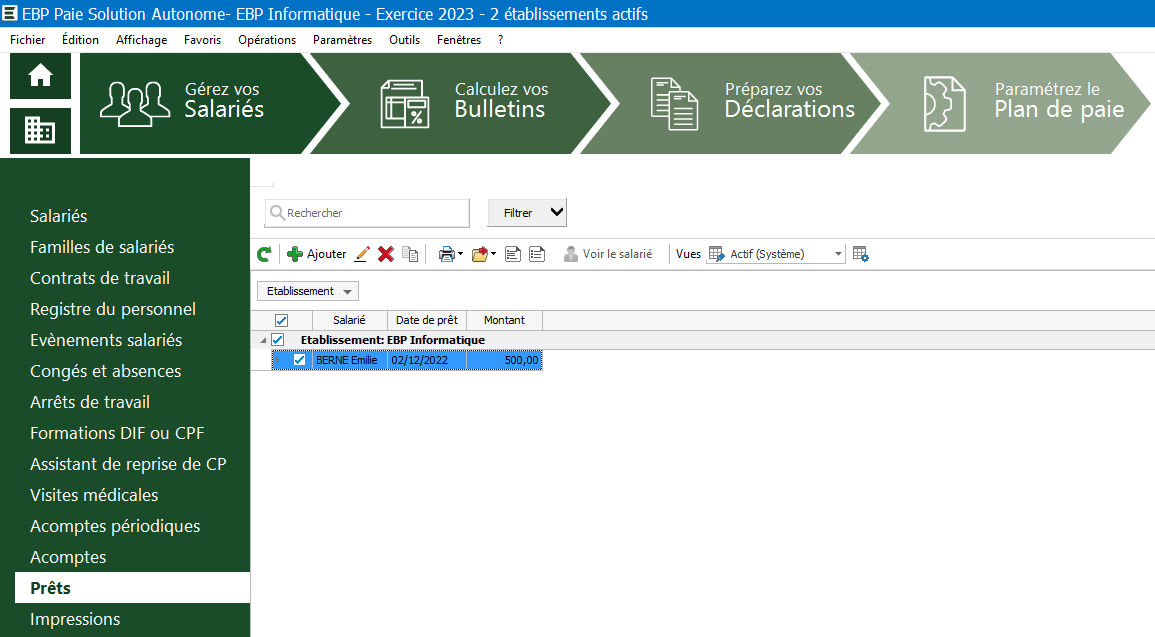
Task: Click the Plan de paie gear-document icon
Action: pos(944,104)
